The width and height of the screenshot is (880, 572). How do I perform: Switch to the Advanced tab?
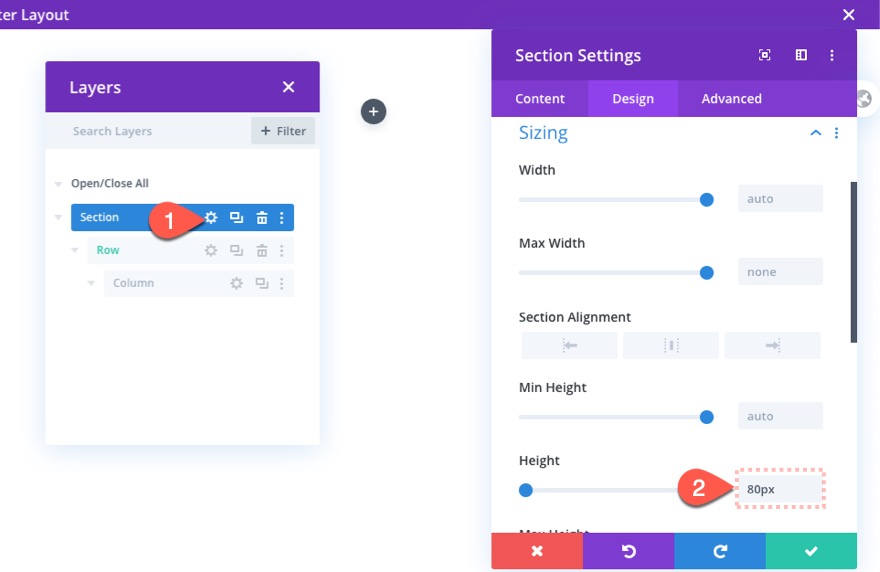coord(731,99)
